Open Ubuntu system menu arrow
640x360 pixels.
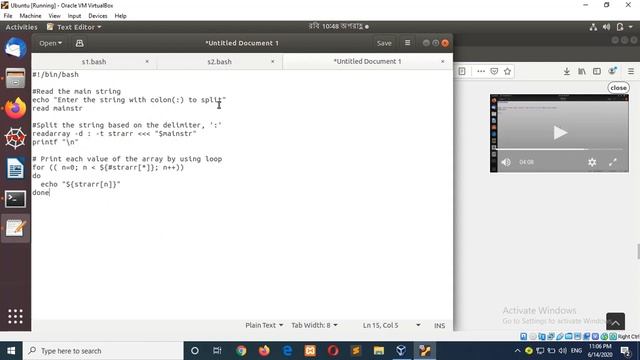(631, 27)
